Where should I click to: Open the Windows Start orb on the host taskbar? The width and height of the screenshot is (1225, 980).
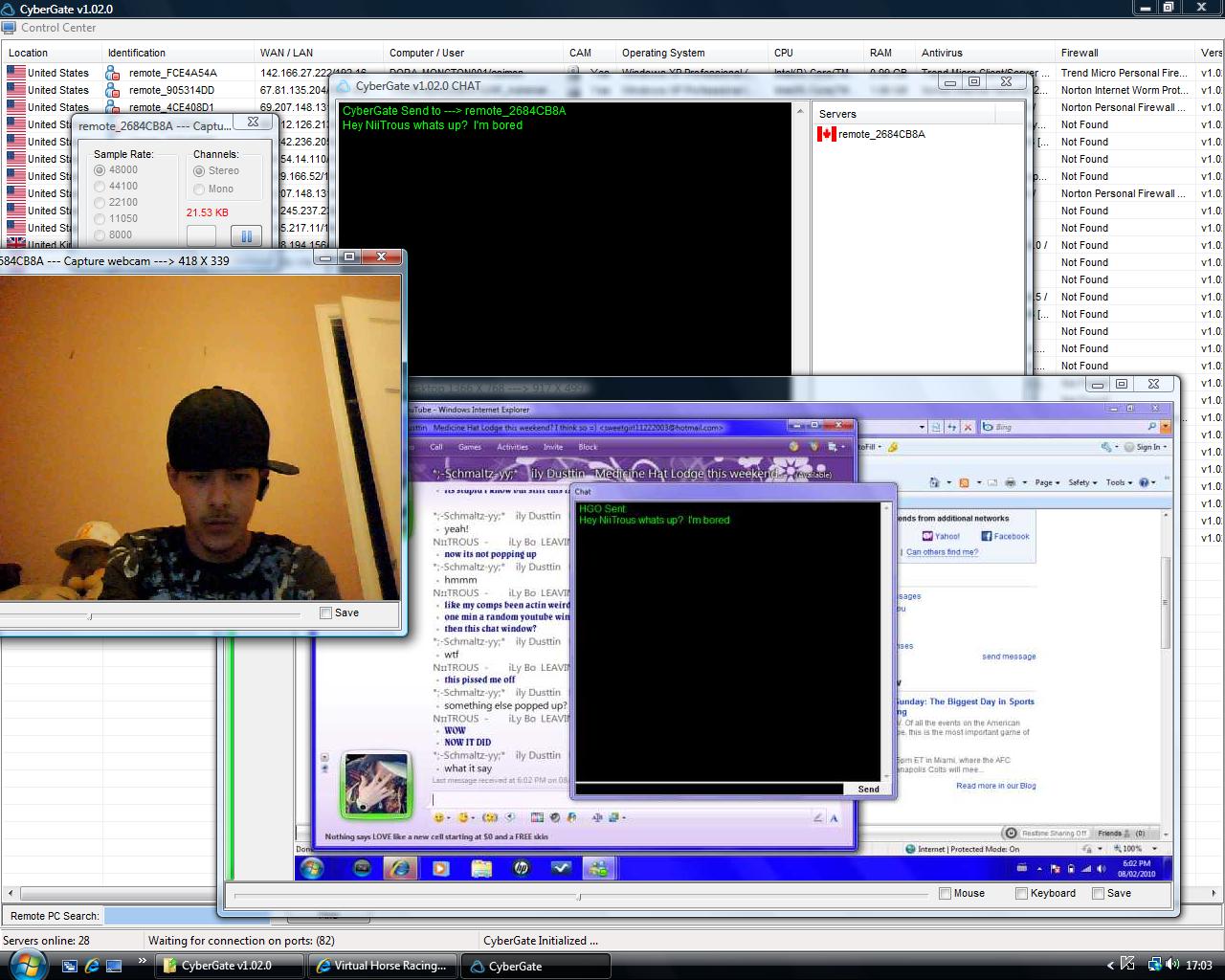click(x=27, y=965)
